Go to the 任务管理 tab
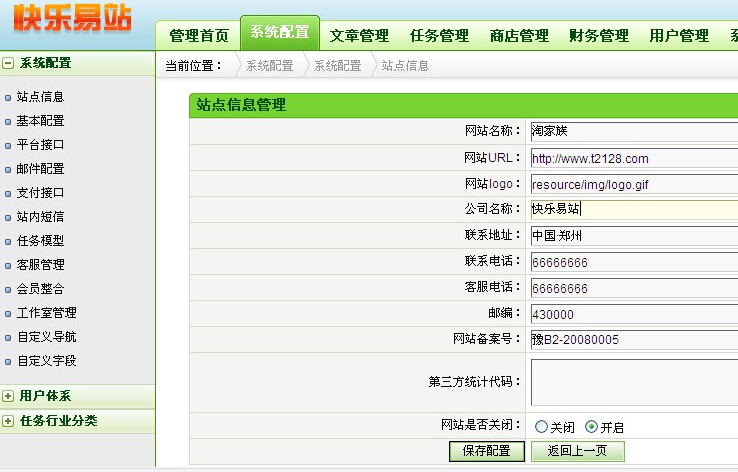 tap(439, 36)
